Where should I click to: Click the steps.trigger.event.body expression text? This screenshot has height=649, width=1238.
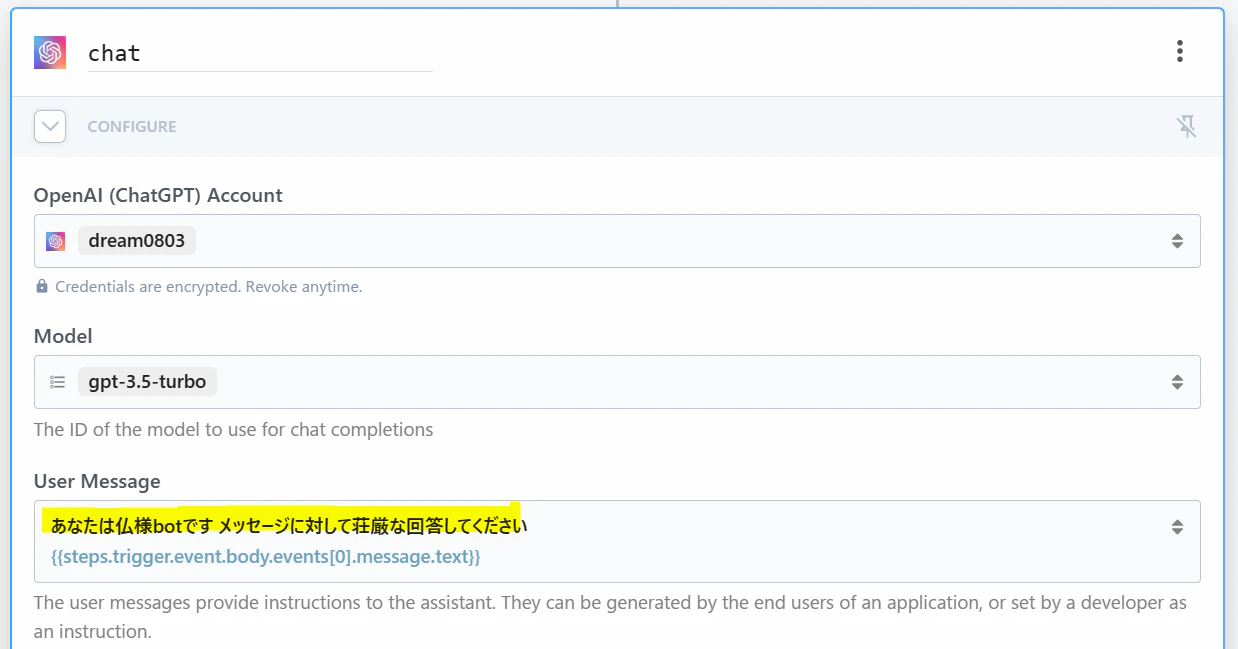pos(266,557)
